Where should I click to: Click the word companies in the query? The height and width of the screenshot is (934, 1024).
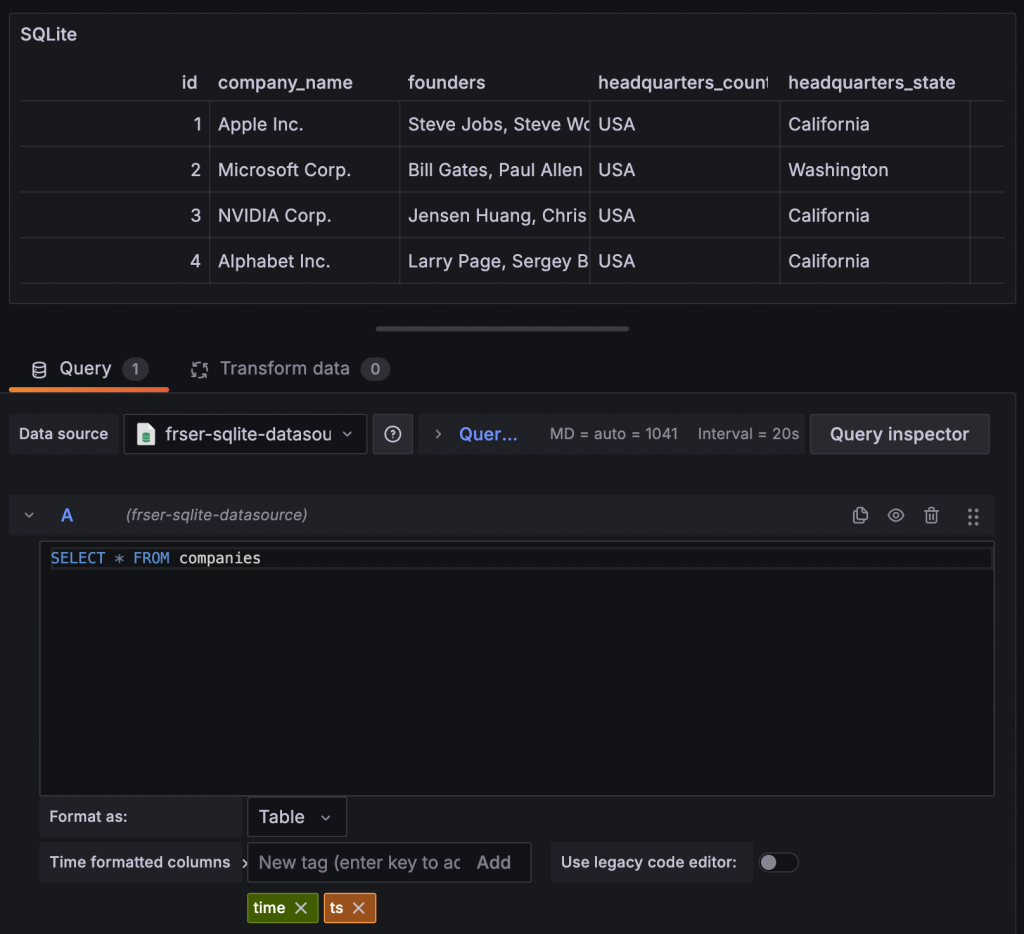tap(219, 558)
